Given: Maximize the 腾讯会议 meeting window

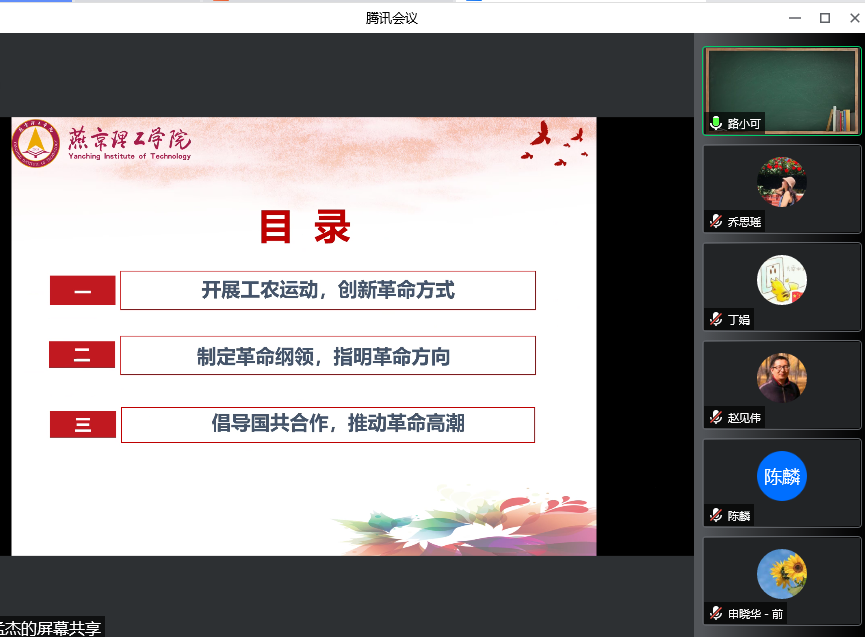Looking at the screenshot, I should point(825,17).
